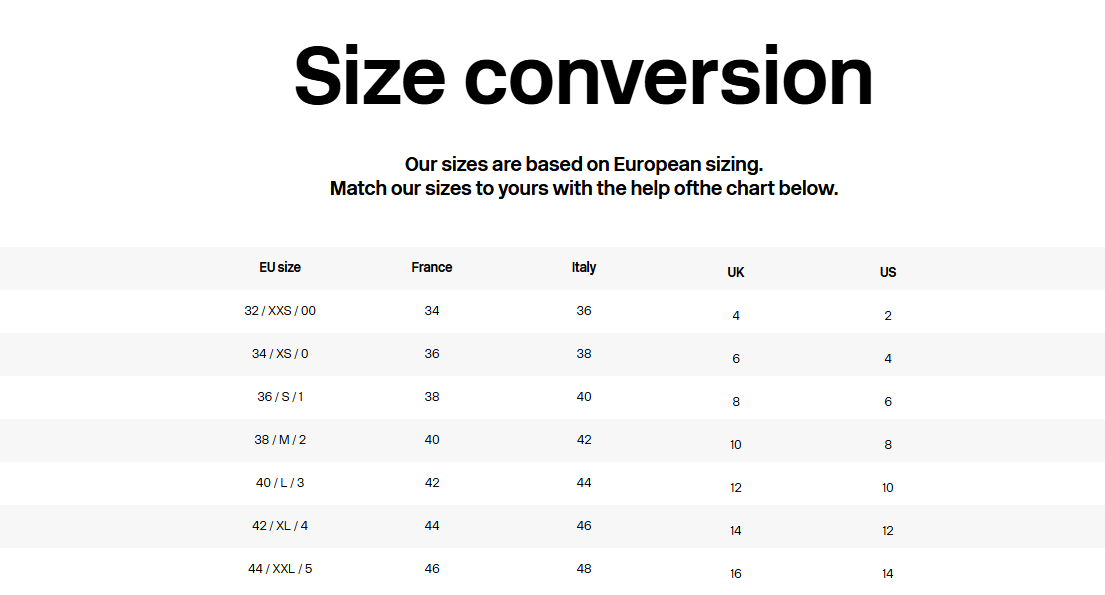Screen dimensions: 1105x595
Task: Click Italy size 42 in M row
Action: 584,440
